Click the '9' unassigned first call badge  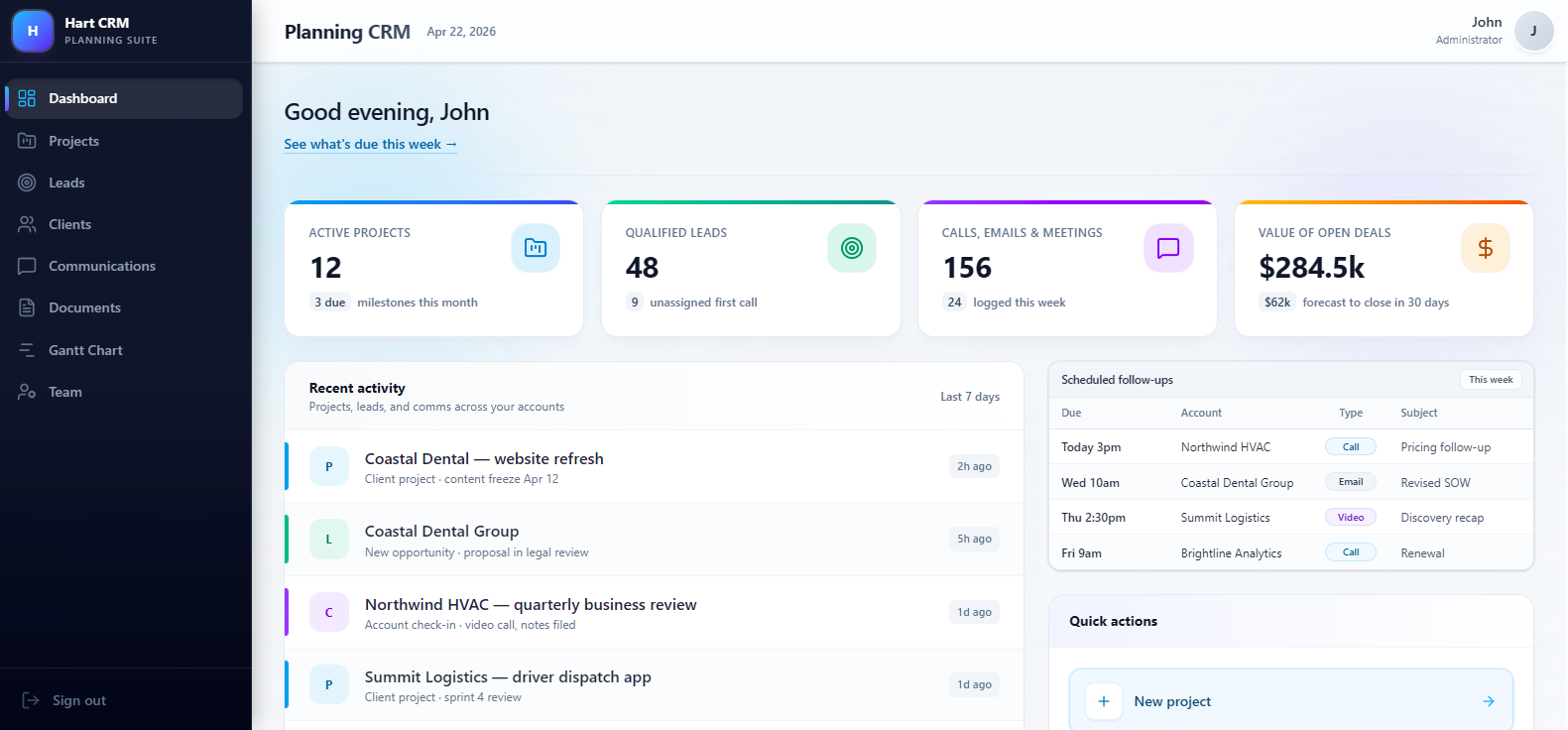coord(635,303)
